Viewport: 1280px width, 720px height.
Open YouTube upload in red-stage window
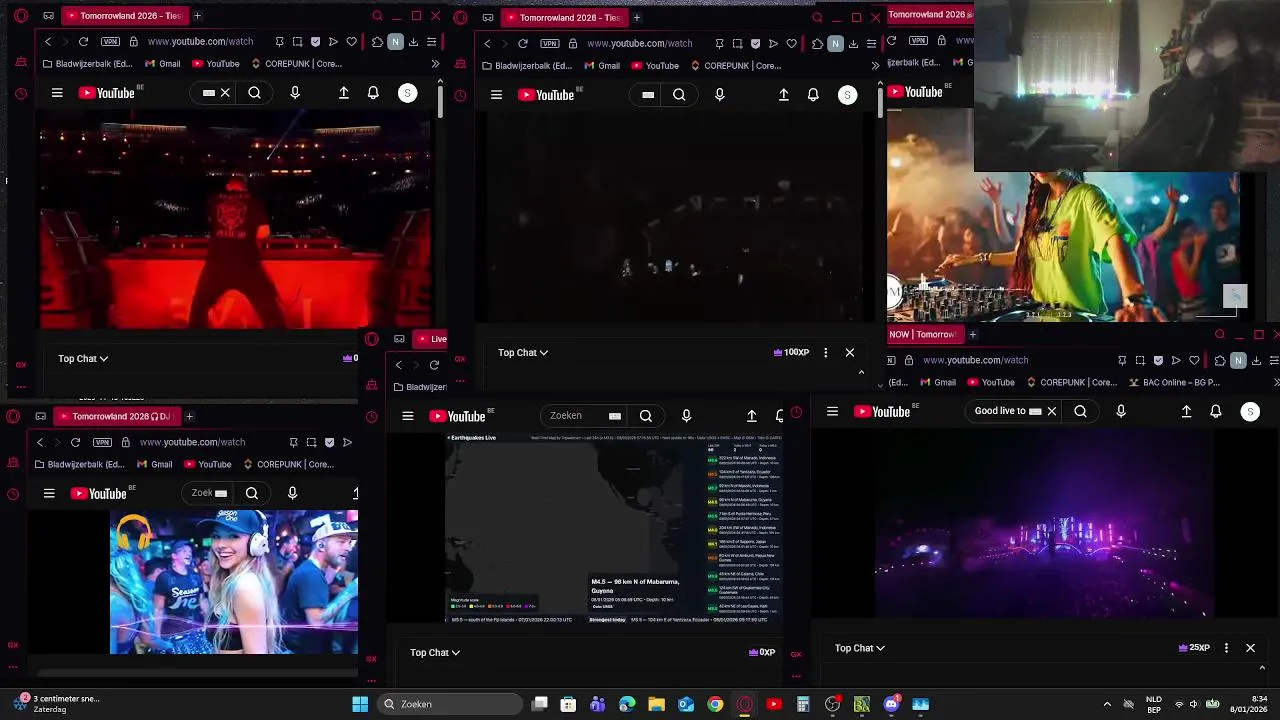click(x=343, y=93)
